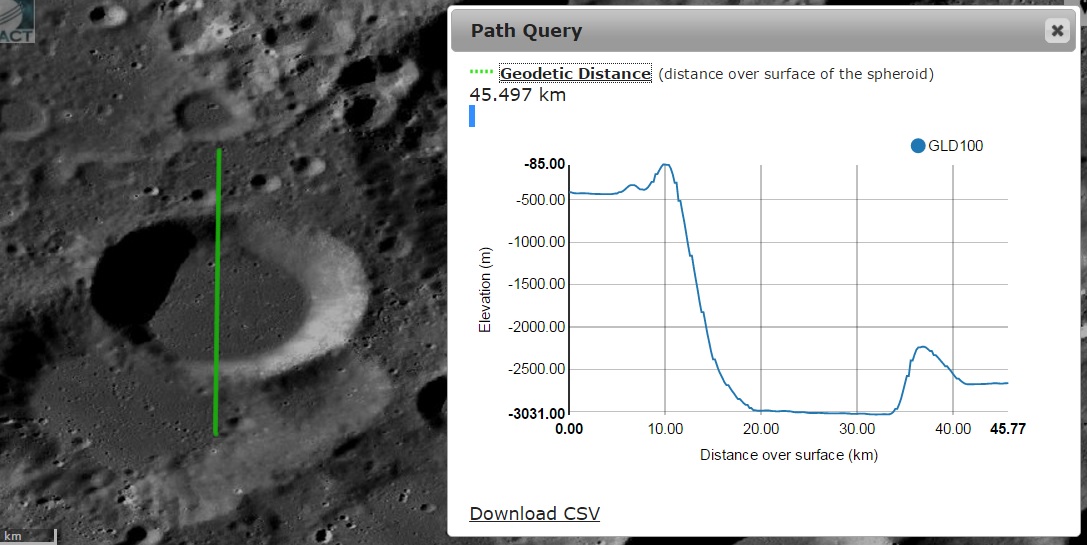This screenshot has height=545, width=1087.
Task: Click the bottom endpoint of green path
Action: 215,433
